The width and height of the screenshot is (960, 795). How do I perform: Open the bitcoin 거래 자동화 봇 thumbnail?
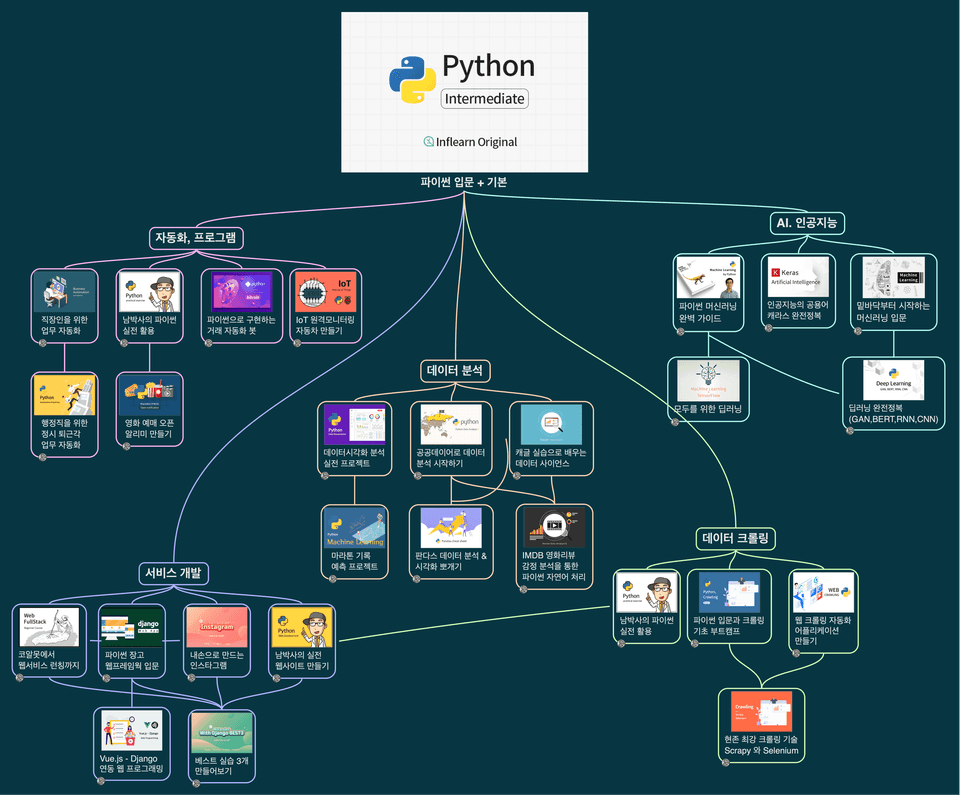[x=242, y=292]
